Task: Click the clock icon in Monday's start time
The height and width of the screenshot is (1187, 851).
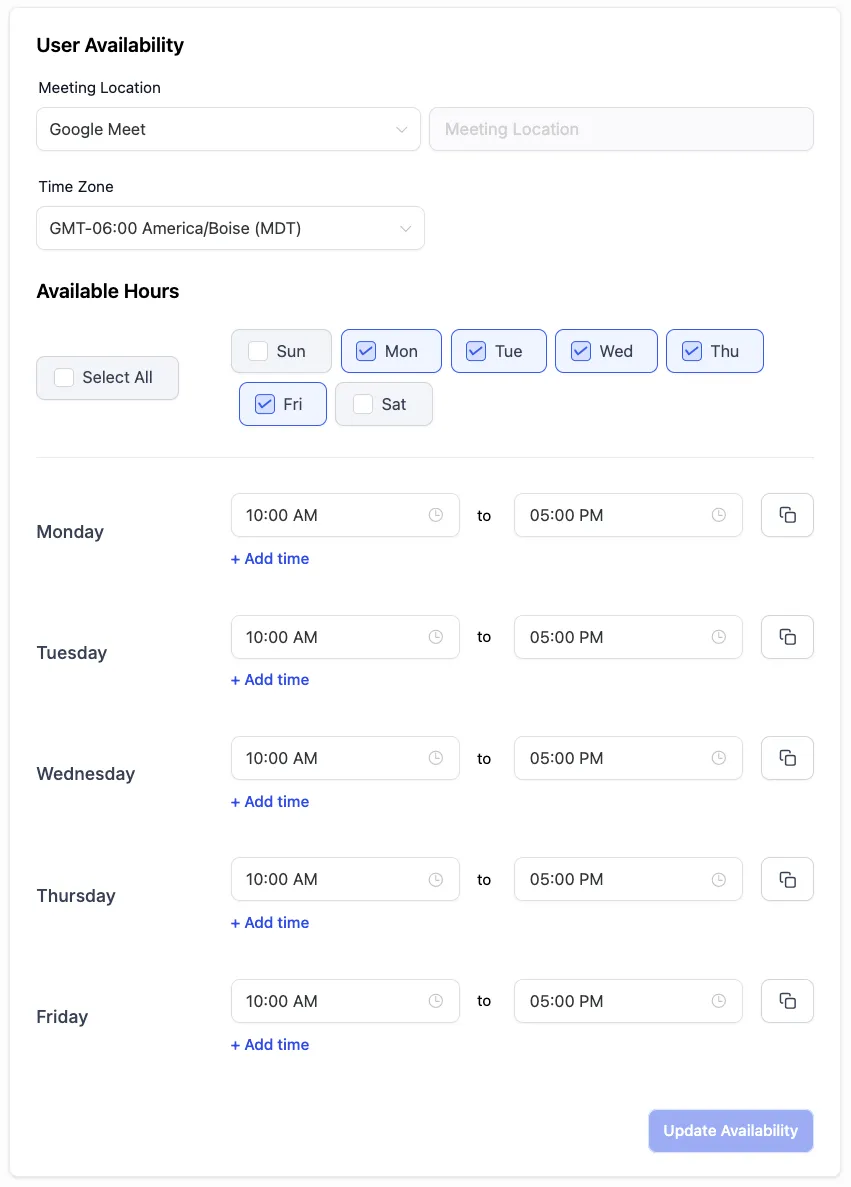Action: (436, 515)
